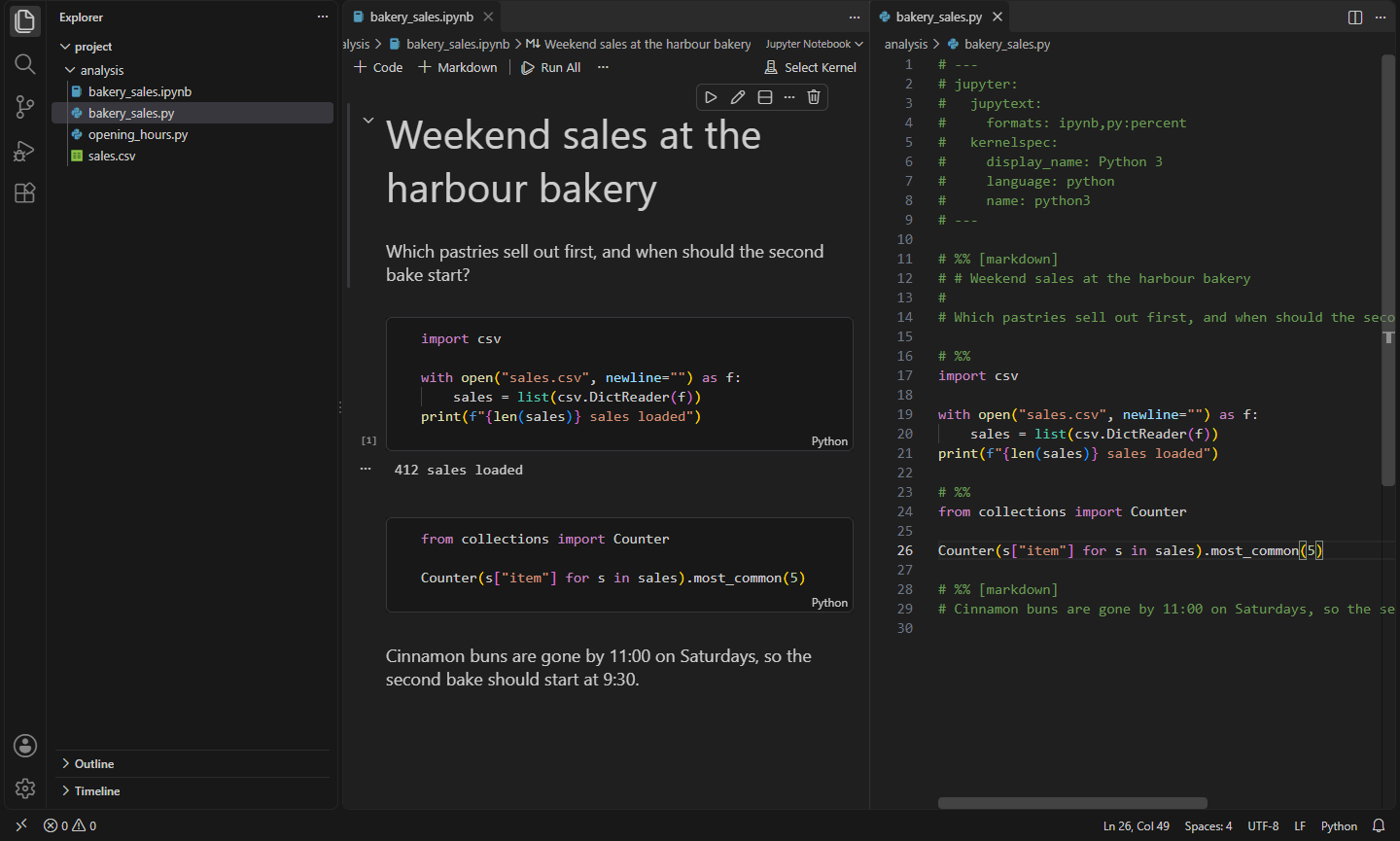Open notifications bell in status bar
1400x841 pixels.
1379,825
